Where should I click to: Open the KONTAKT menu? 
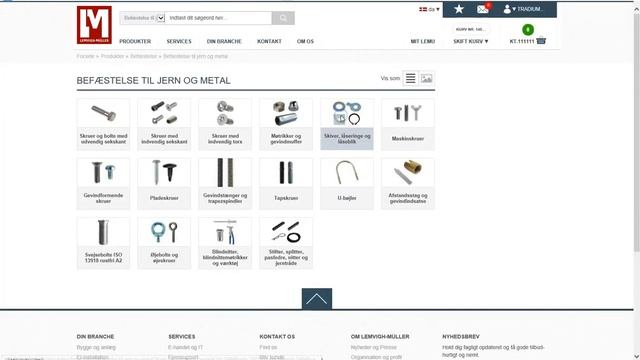click(x=269, y=41)
